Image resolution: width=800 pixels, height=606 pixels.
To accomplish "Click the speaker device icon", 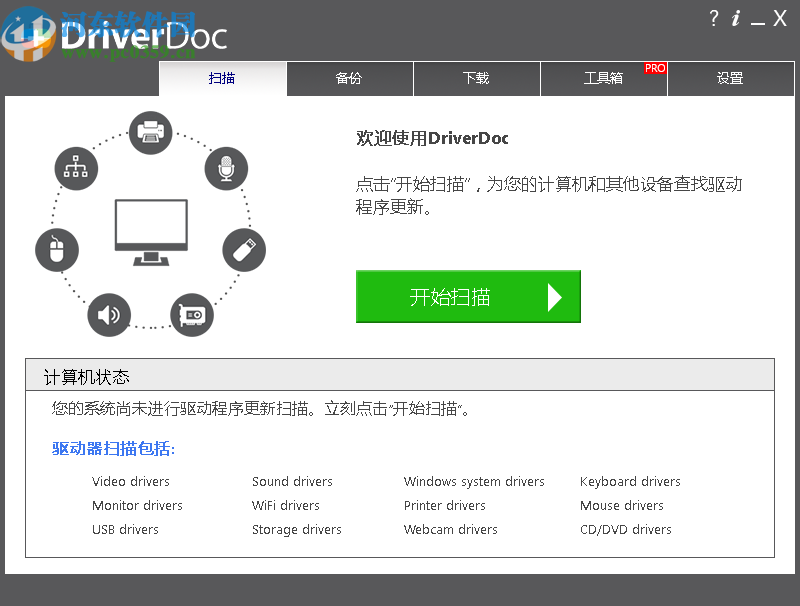I will pyautogui.click(x=109, y=314).
